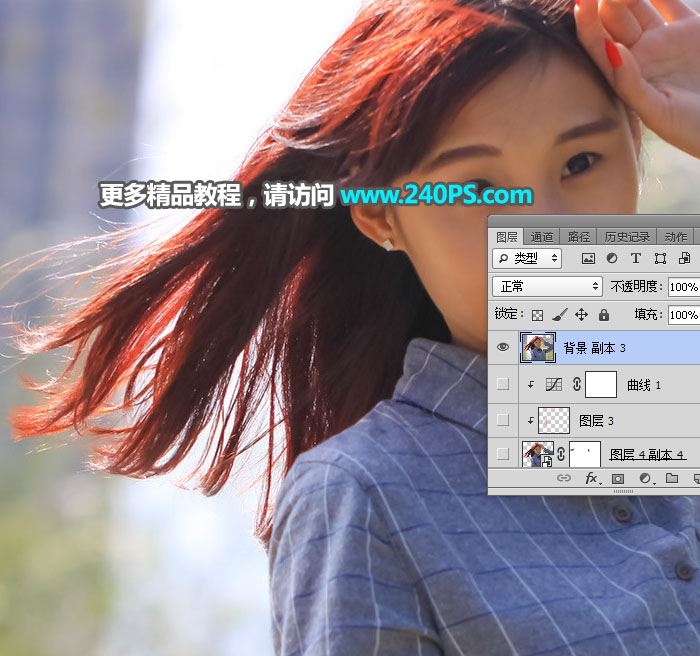Add a layer mask from panel bottom
700x656 pixels.
tap(618, 479)
